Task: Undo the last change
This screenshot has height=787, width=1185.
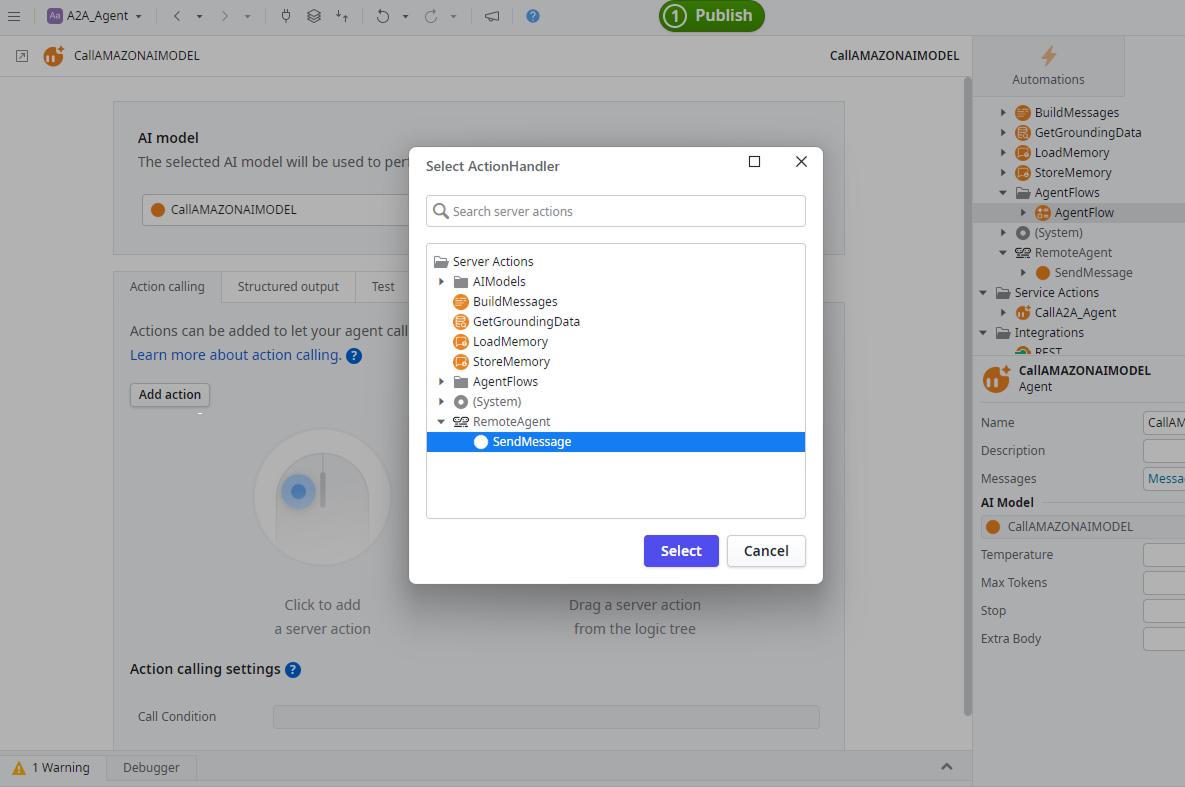Action: tap(383, 16)
